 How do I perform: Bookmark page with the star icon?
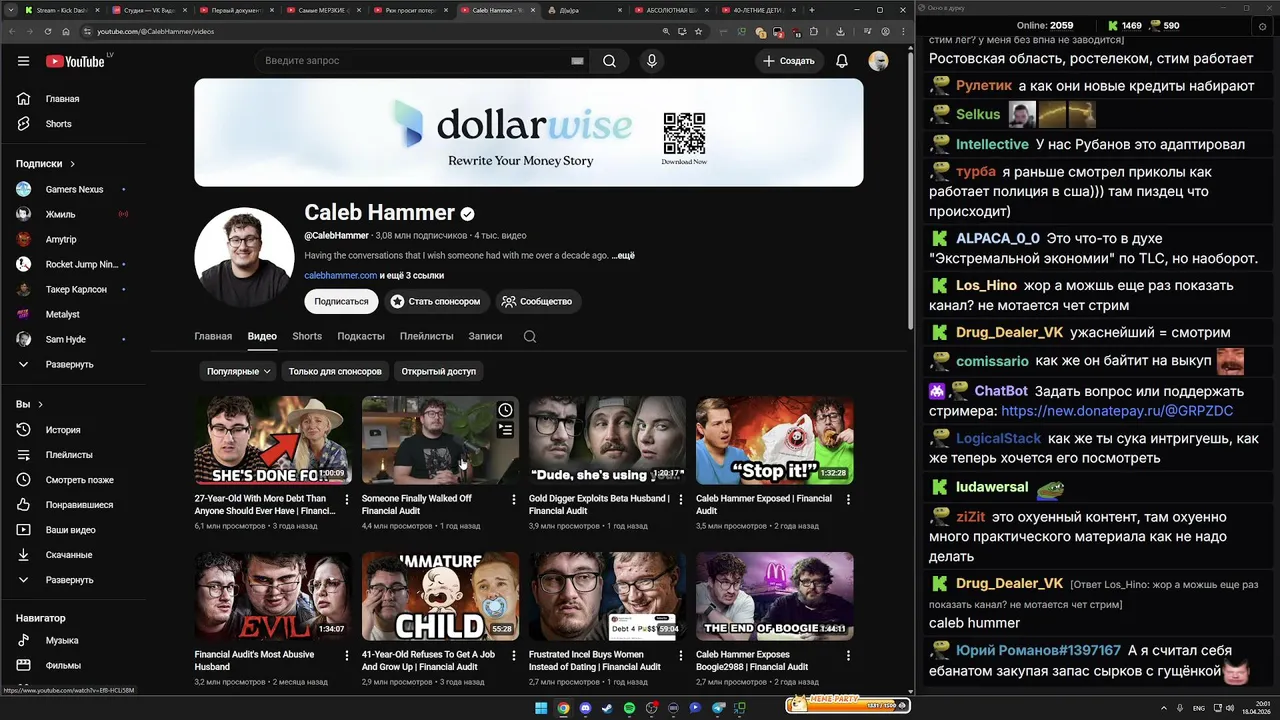(x=698, y=31)
